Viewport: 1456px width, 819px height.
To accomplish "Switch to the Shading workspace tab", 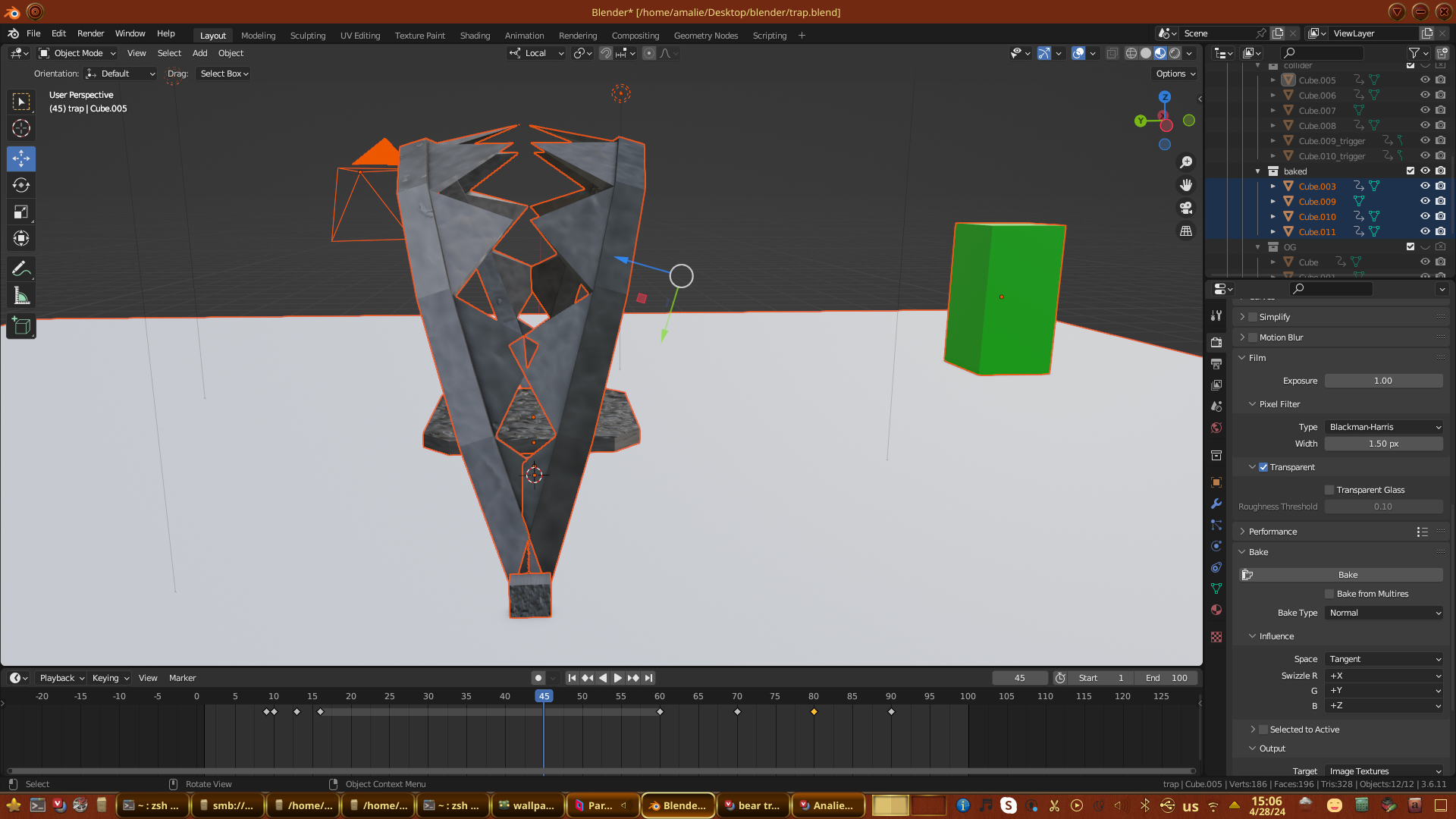I will [475, 36].
